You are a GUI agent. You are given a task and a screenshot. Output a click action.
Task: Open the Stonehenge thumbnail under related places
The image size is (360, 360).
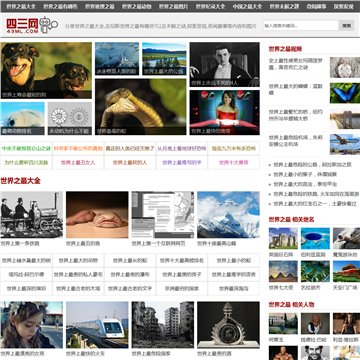click(x=283, y=238)
